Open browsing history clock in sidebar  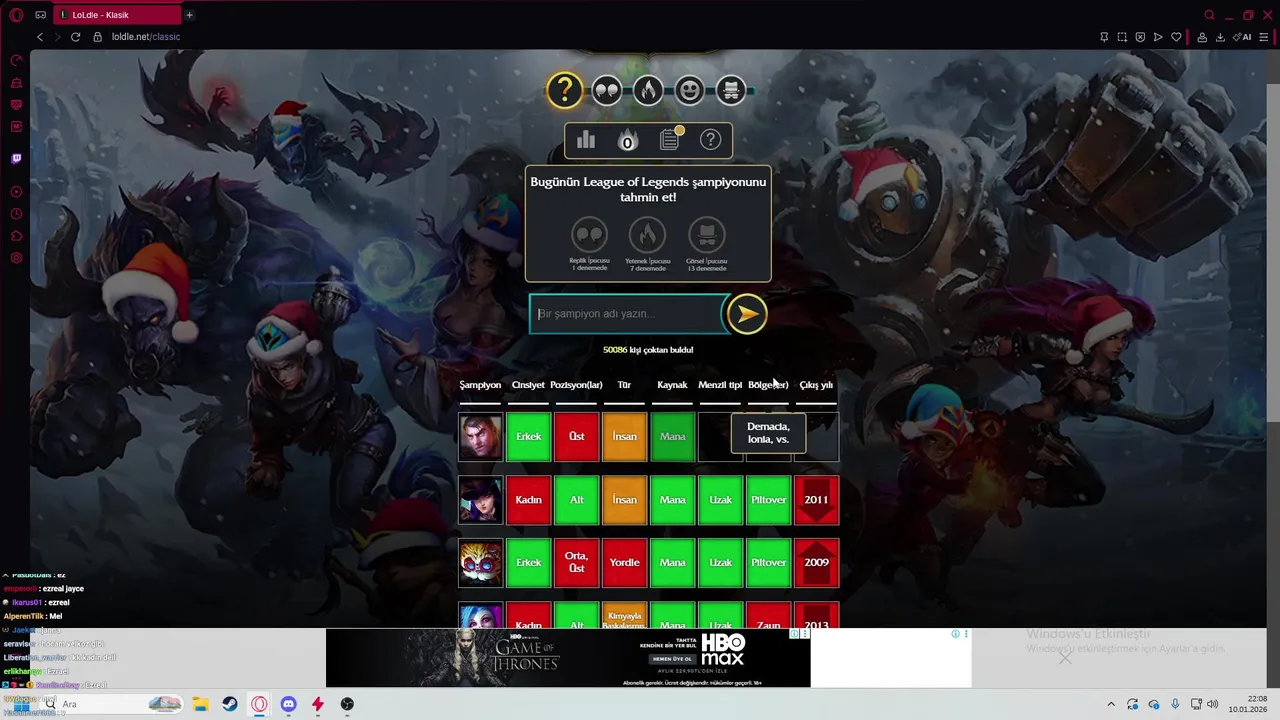tap(16, 214)
